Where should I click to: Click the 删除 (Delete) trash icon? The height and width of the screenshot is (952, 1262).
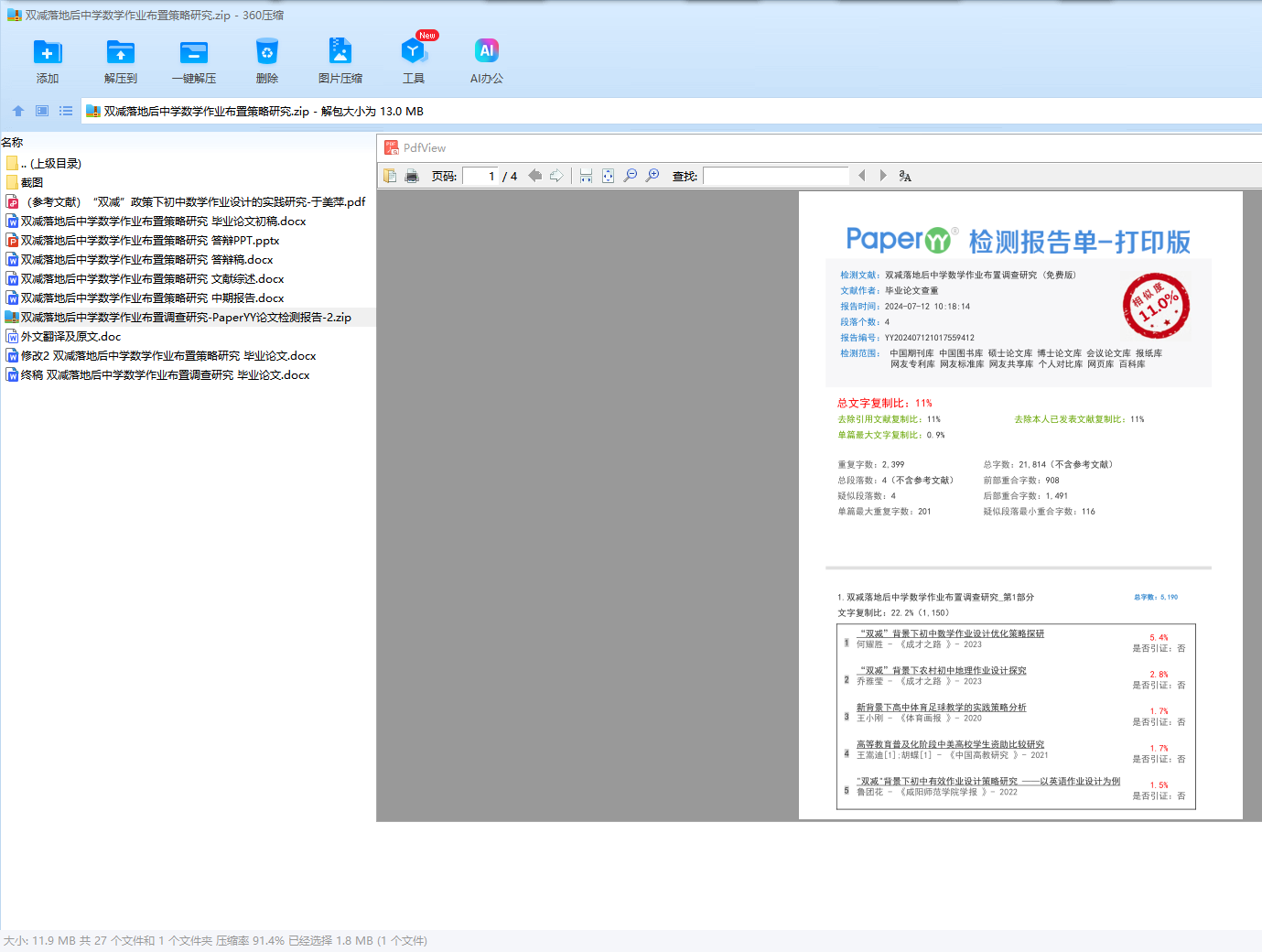[267, 52]
